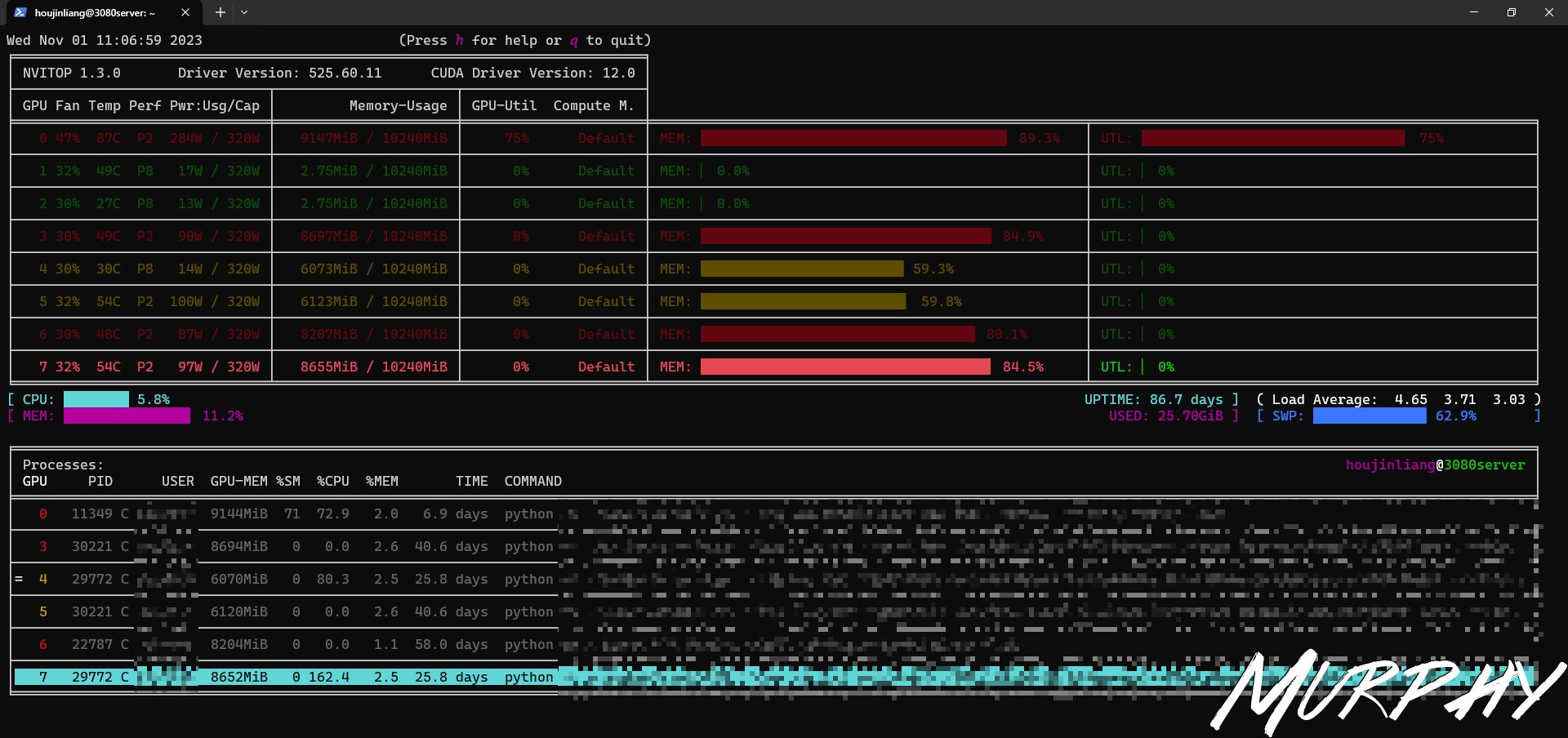
Task: Click the help hint letter h
Action: 460,40
